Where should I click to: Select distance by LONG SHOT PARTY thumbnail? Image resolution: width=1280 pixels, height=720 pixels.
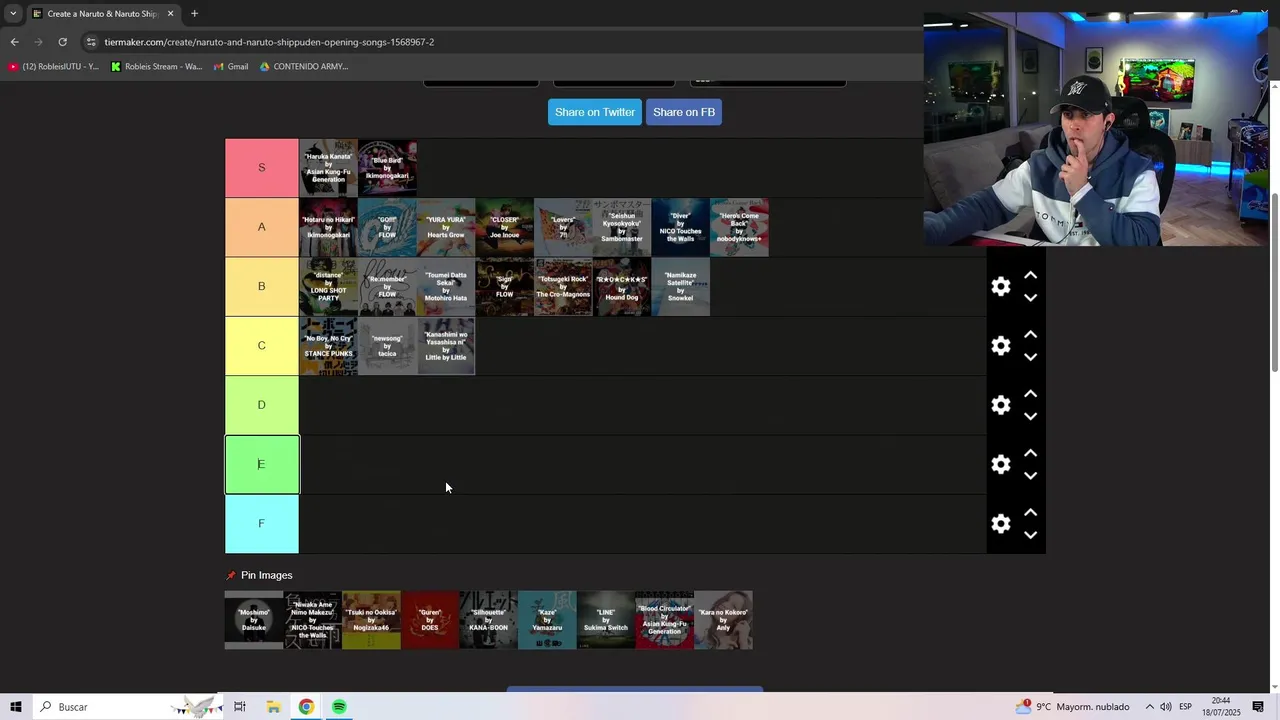point(328,287)
